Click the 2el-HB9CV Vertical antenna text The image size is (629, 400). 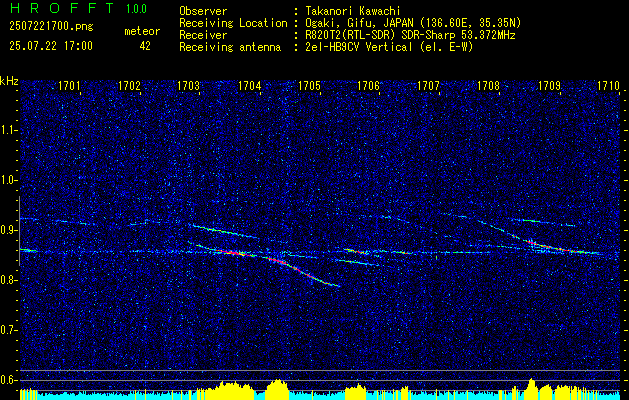pyautogui.click(x=390, y=47)
